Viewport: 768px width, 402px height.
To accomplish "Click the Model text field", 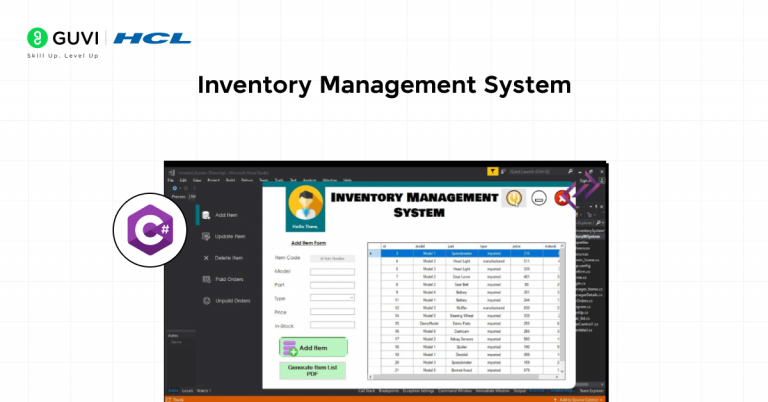I will click(332, 271).
